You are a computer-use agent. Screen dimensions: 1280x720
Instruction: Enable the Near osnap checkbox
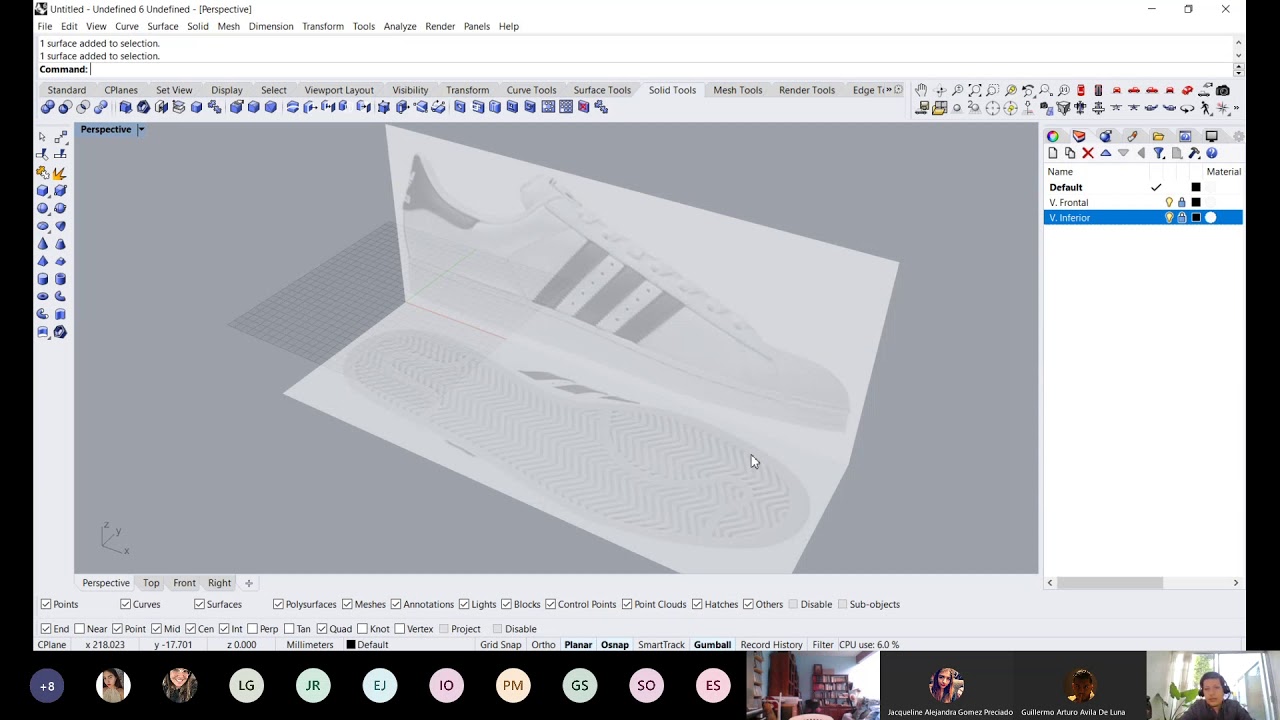[x=78, y=629]
